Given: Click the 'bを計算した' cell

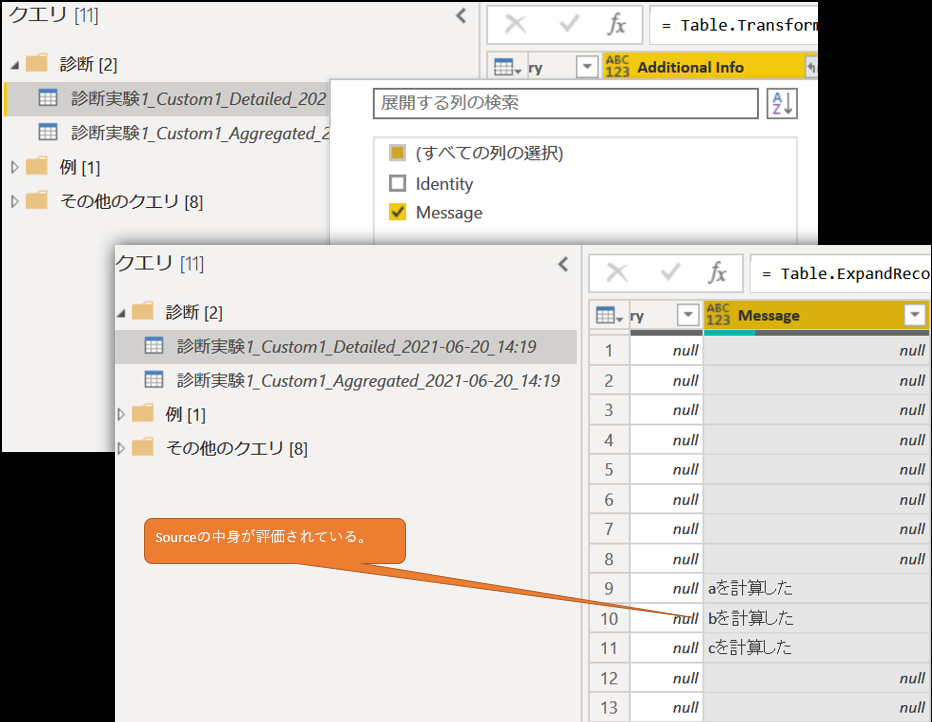Looking at the screenshot, I should pos(816,618).
